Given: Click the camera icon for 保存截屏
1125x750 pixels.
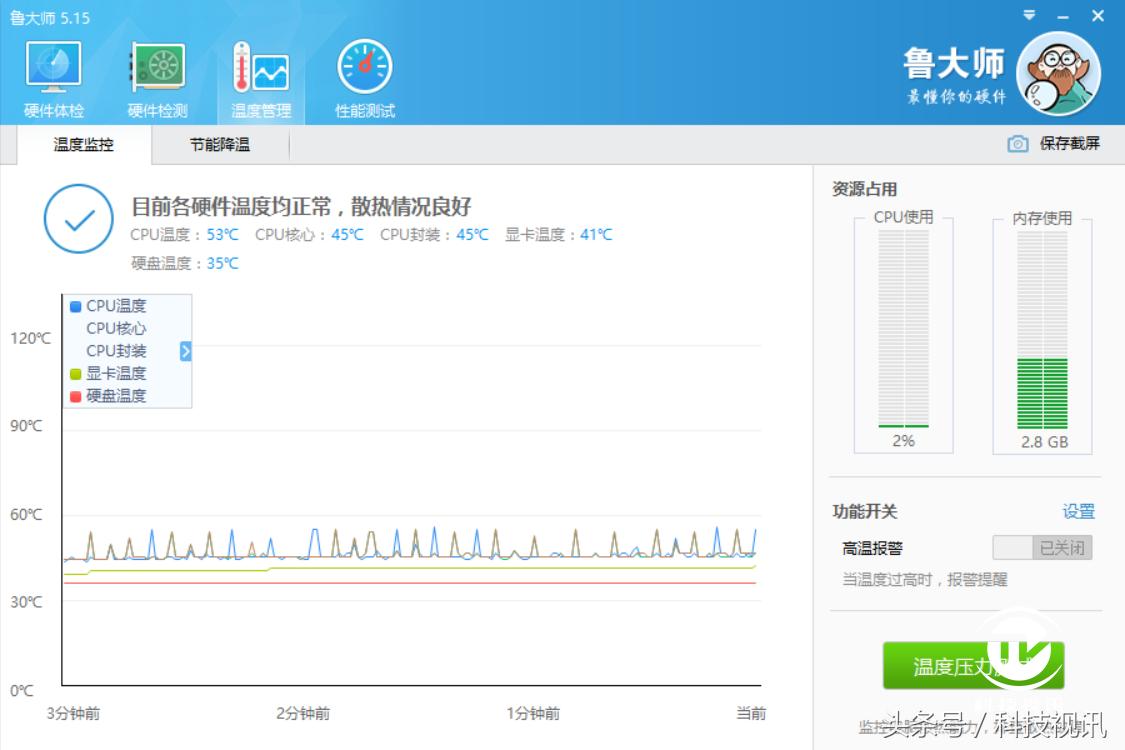Looking at the screenshot, I should (1016, 144).
